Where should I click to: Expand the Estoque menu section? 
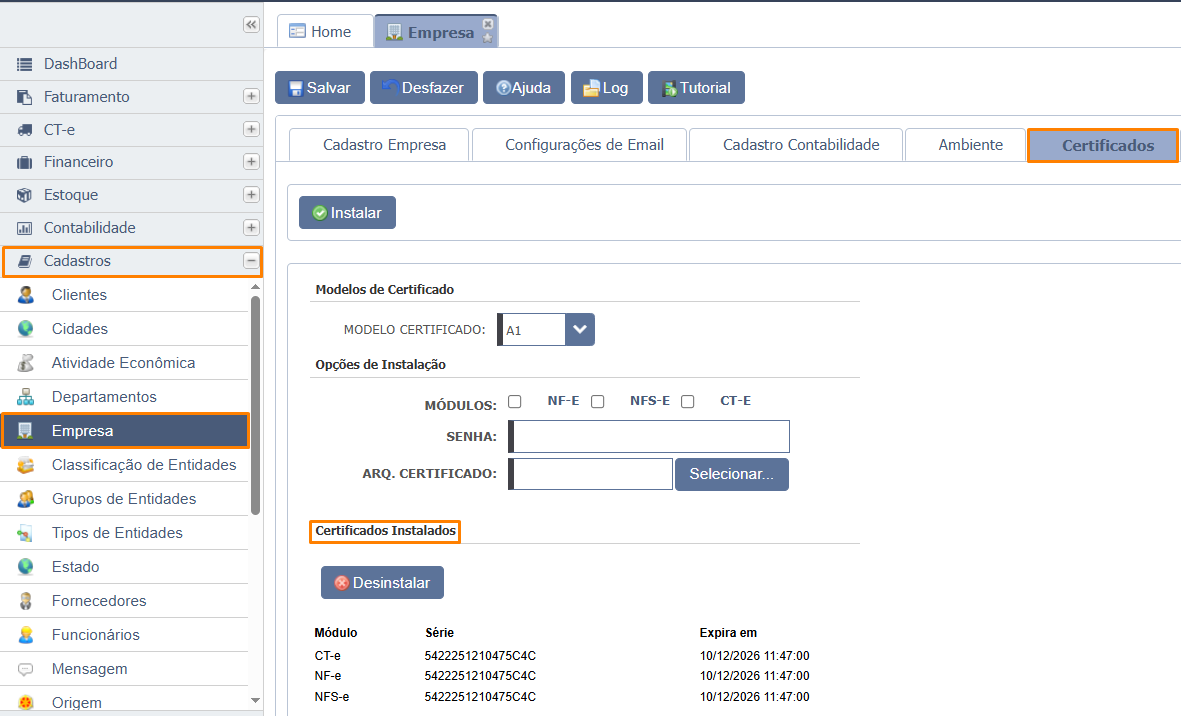coord(252,195)
